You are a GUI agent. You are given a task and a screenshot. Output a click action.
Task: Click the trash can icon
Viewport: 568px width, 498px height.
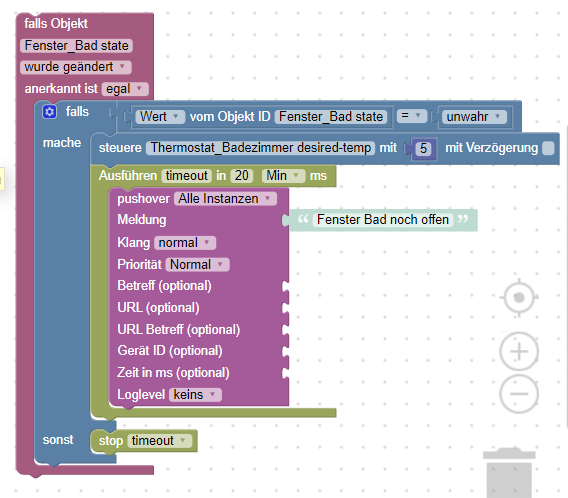point(509,473)
